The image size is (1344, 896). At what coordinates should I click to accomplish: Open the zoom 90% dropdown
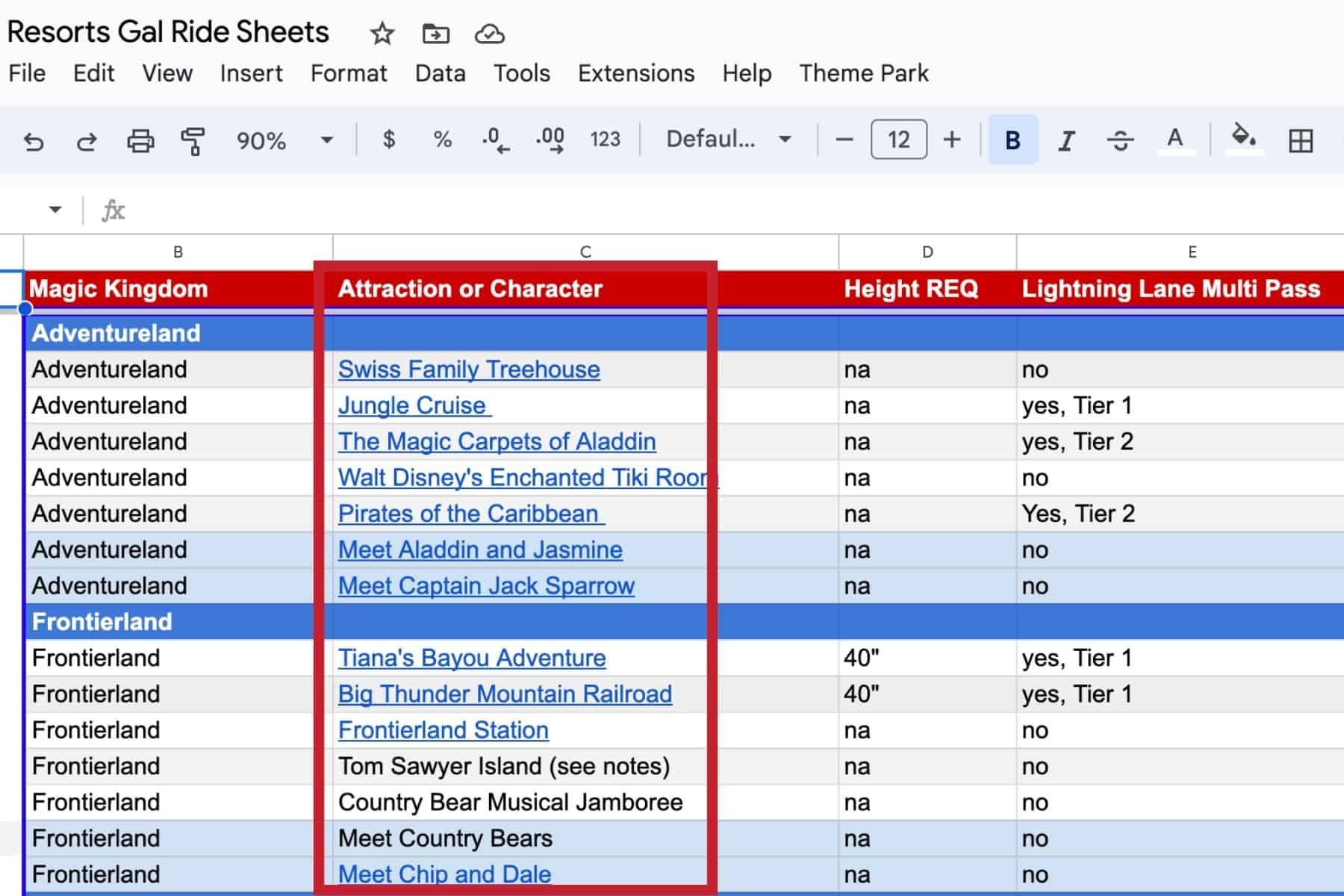[x=284, y=140]
